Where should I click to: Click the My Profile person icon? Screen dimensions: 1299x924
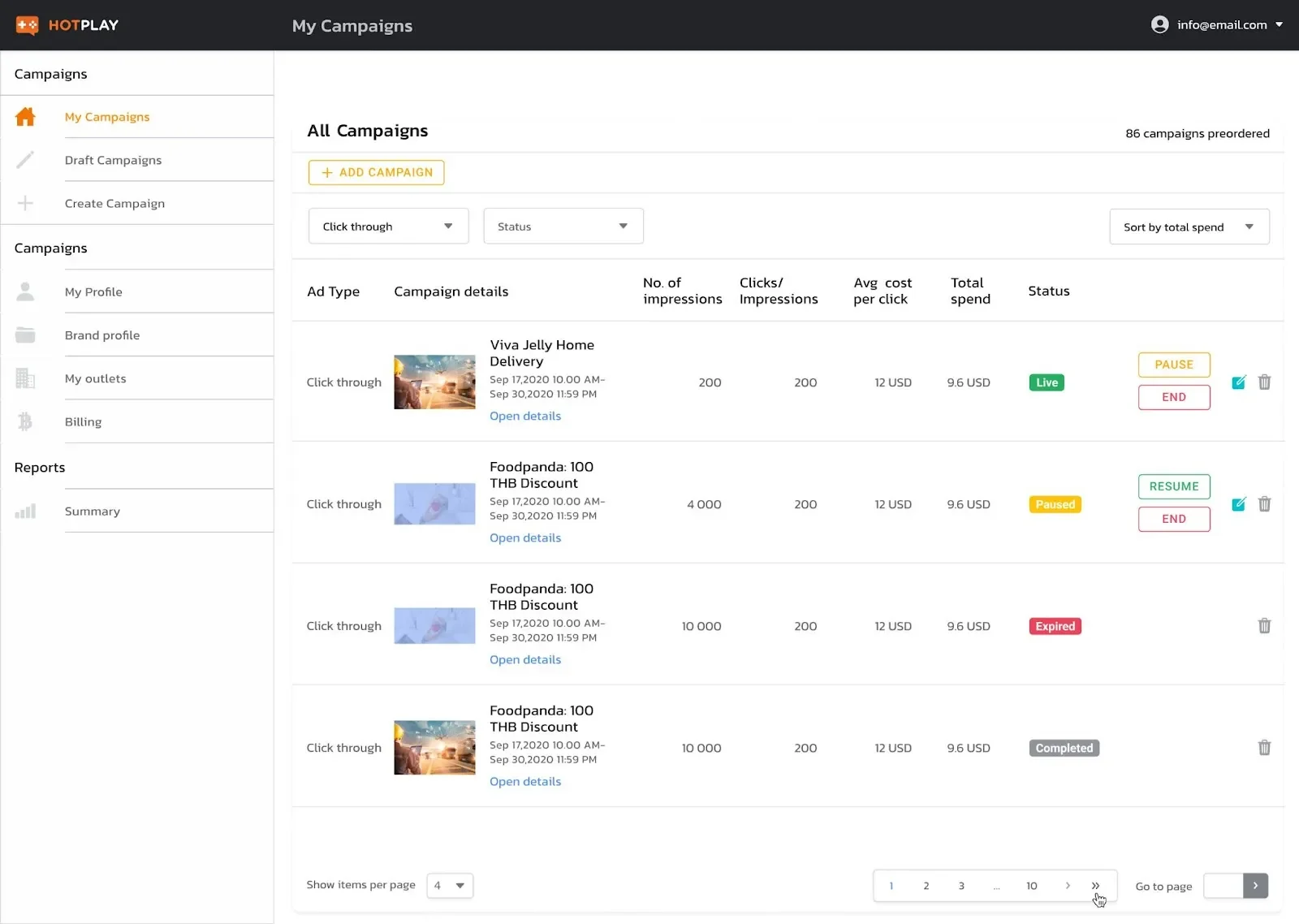(x=25, y=291)
